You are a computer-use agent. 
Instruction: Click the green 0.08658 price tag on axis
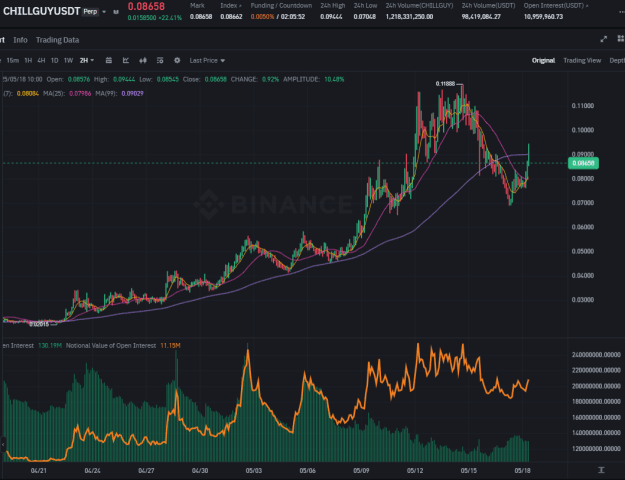(x=583, y=163)
